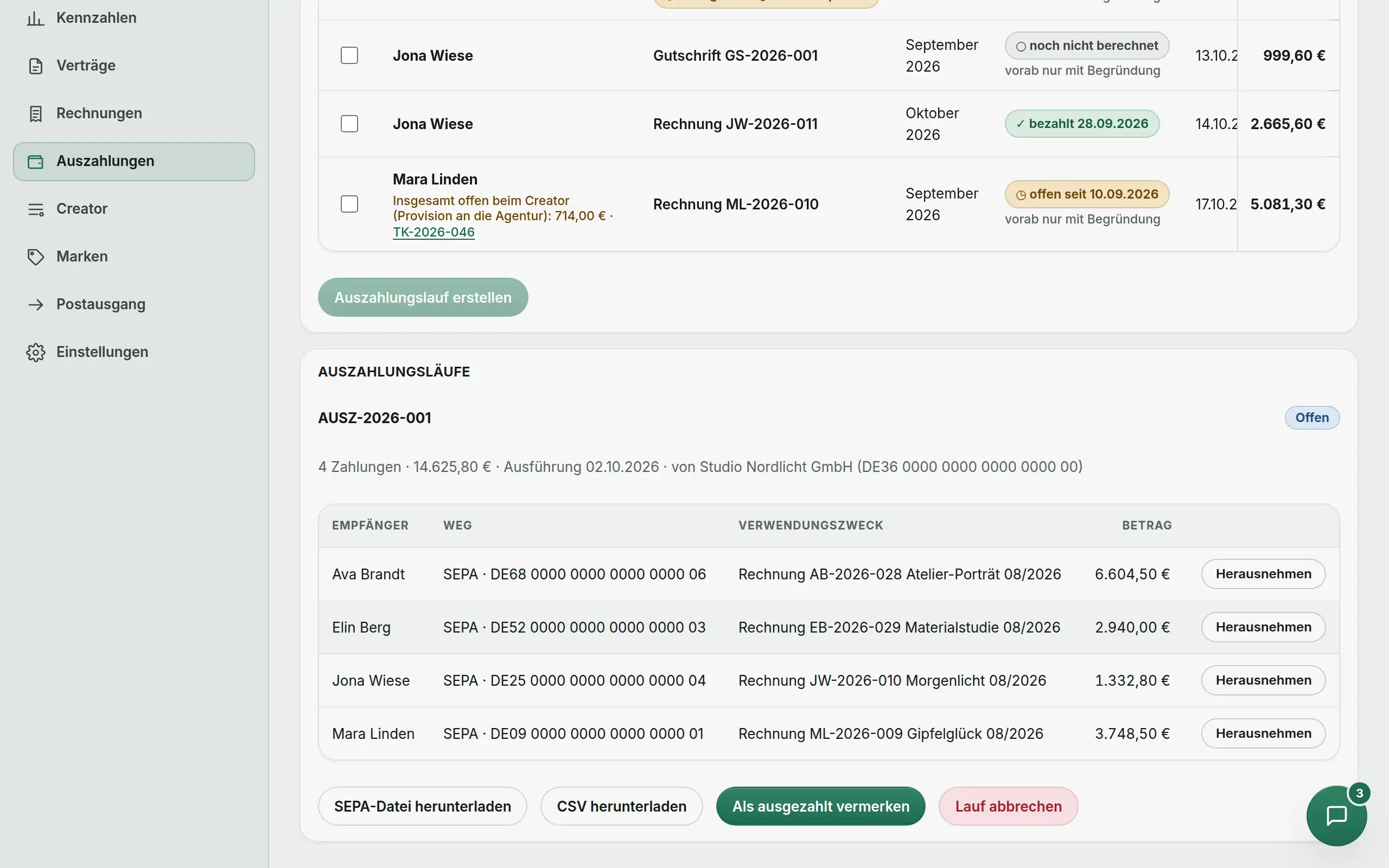Navigate to Rechnungen
The image size is (1389, 868).
[133, 113]
